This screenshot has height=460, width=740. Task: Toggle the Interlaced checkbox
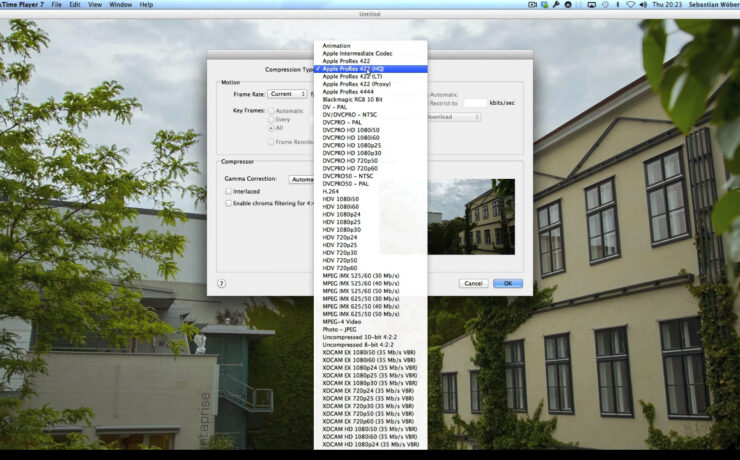pos(228,191)
